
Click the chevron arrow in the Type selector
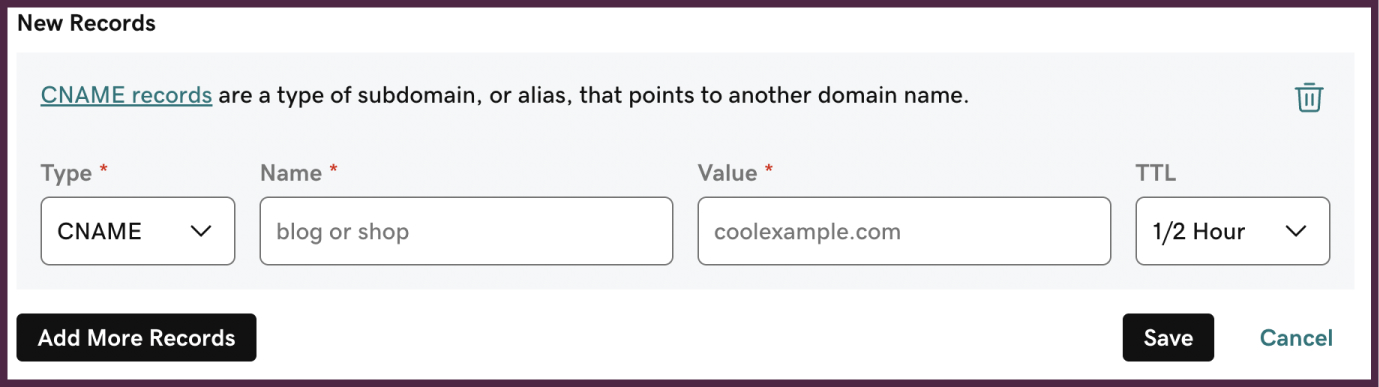(x=201, y=231)
